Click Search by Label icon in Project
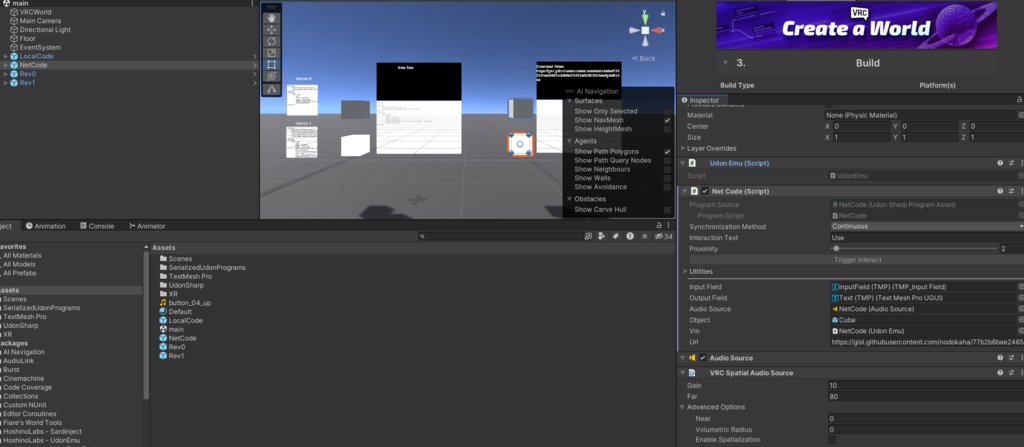1024x447 pixels. tap(616, 236)
